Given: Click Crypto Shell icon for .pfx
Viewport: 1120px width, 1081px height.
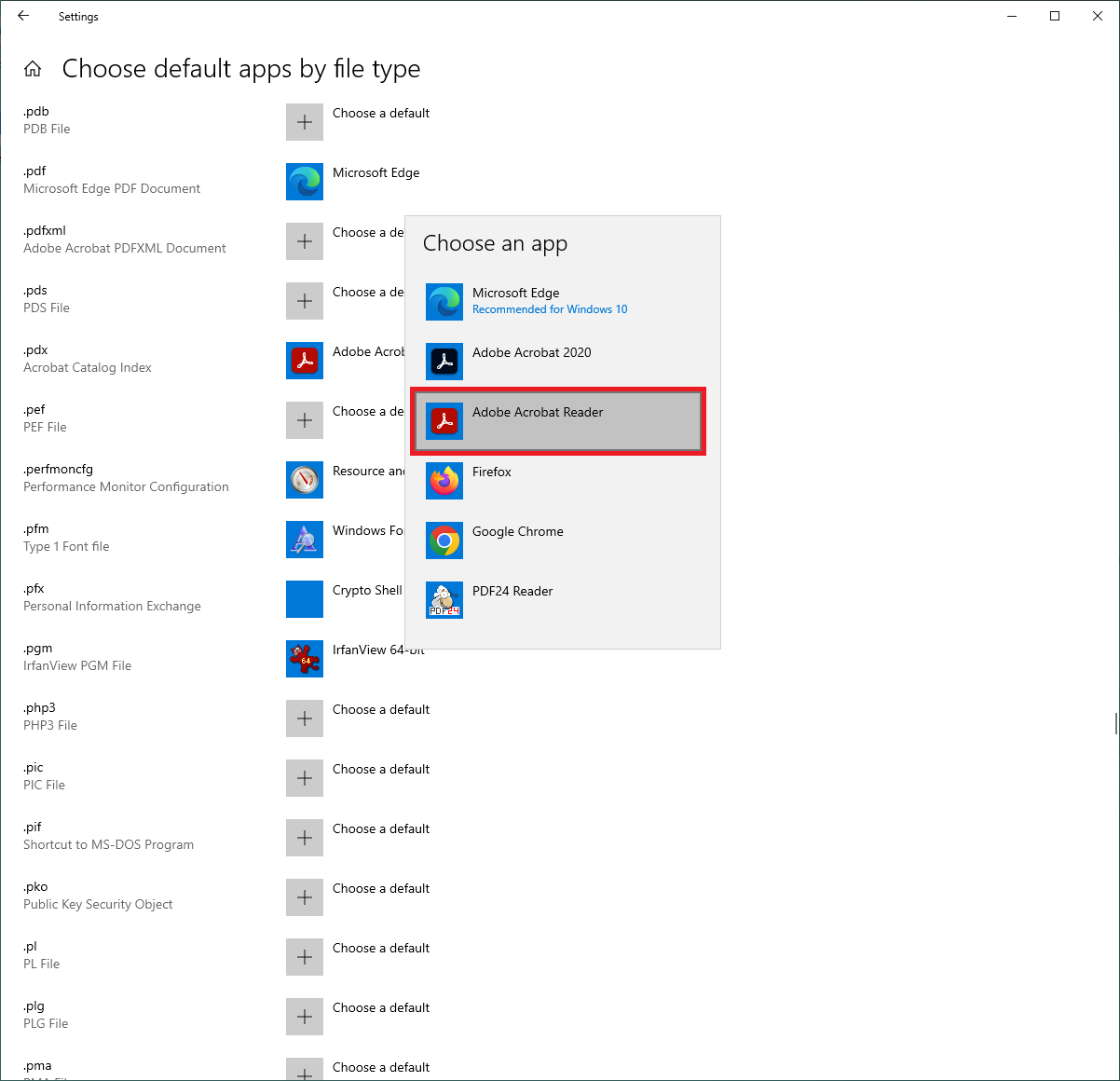Looking at the screenshot, I should tap(305, 599).
